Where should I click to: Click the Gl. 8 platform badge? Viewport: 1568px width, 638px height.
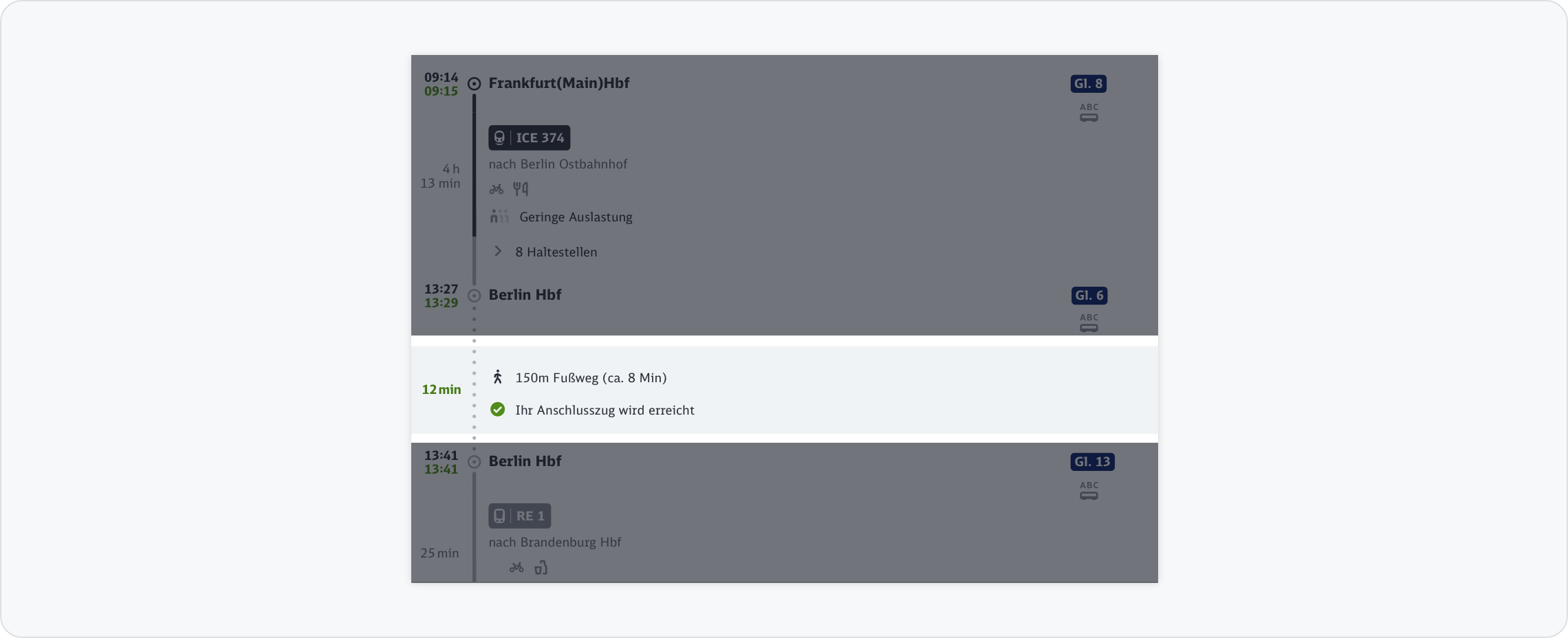coord(1088,84)
